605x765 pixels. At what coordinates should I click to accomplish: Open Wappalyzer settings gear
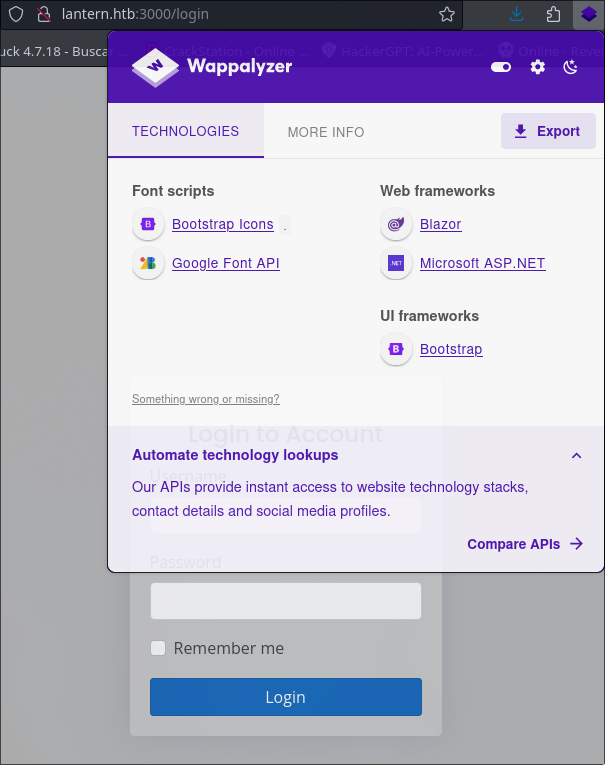click(x=537, y=67)
